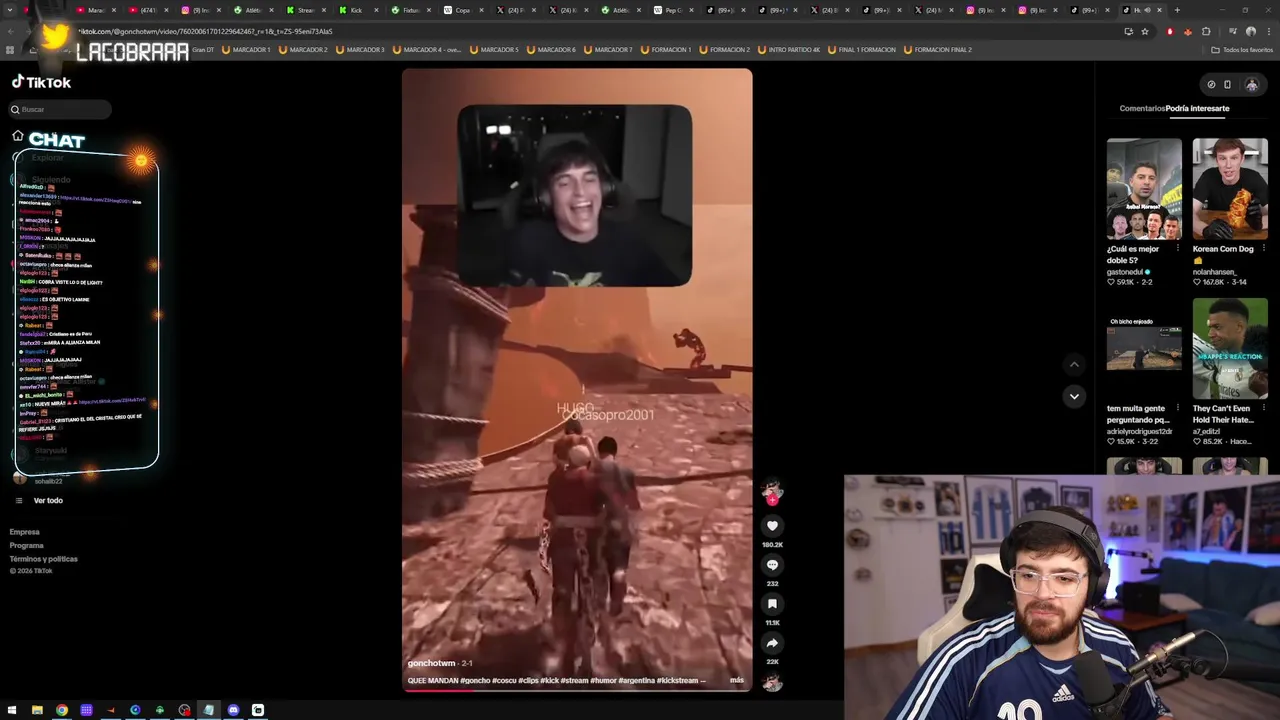Open Chrome profile avatar in toolbar
The height and width of the screenshot is (720, 1280).
click(x=1251, y=31)
